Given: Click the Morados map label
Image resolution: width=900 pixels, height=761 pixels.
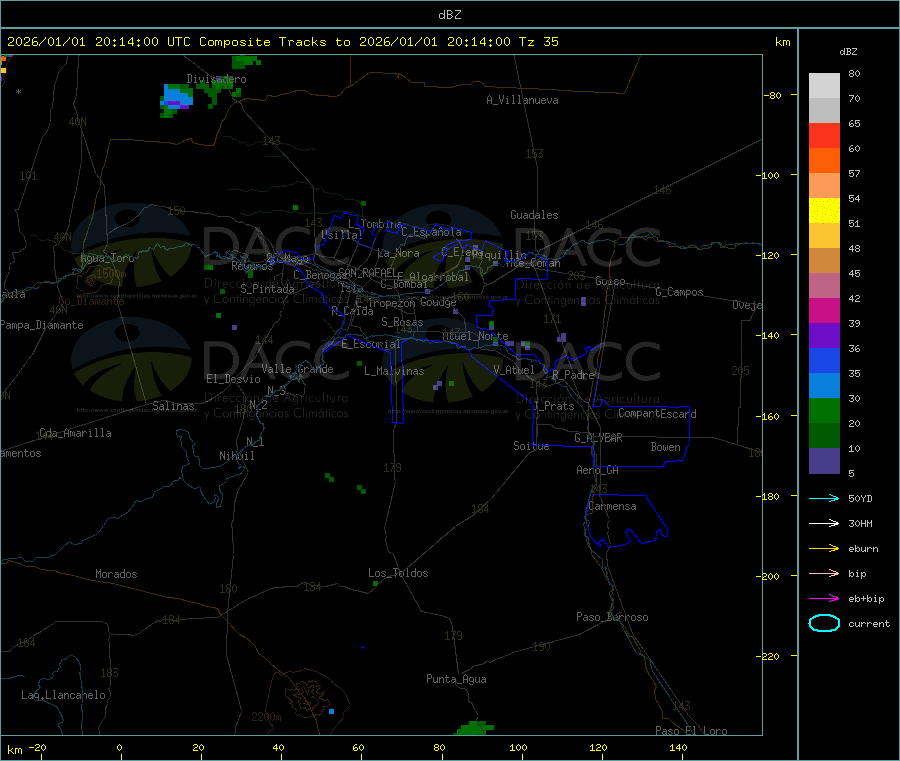Looking at the screenshot, I should point(116,574).
